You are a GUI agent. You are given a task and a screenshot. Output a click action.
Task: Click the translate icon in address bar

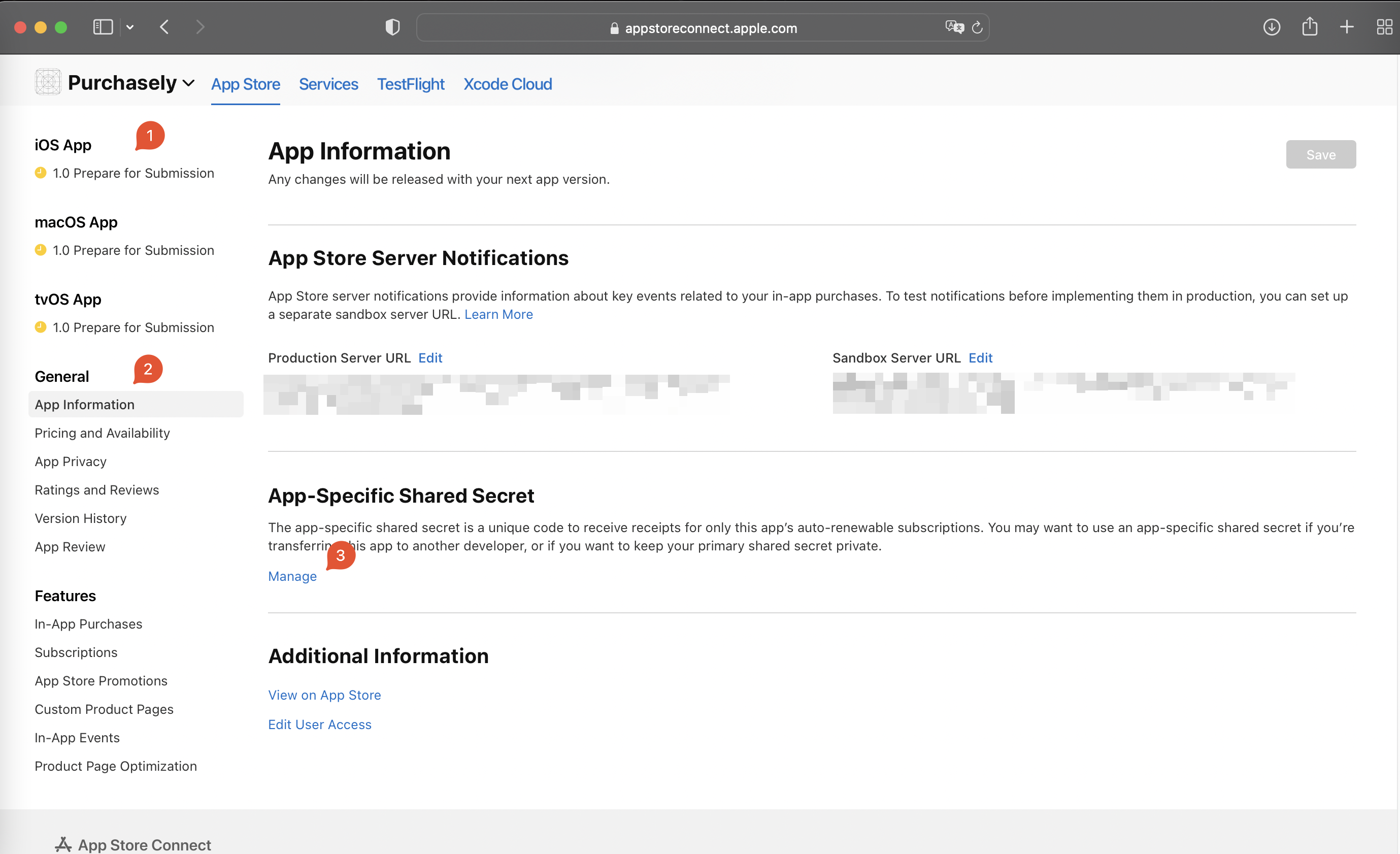click(x=954, y=27)
